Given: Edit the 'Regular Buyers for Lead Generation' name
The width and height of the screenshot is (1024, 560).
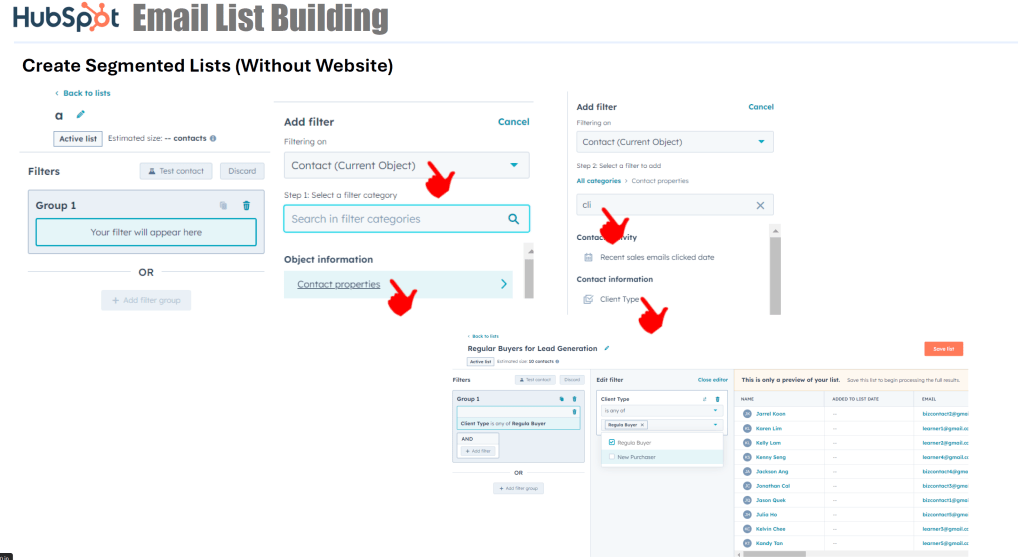Looking at the screenshot, I should click(x=607, y=348).
